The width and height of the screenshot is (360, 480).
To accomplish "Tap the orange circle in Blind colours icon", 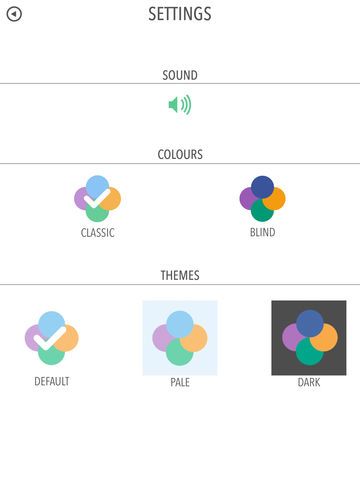I will 276,200.
